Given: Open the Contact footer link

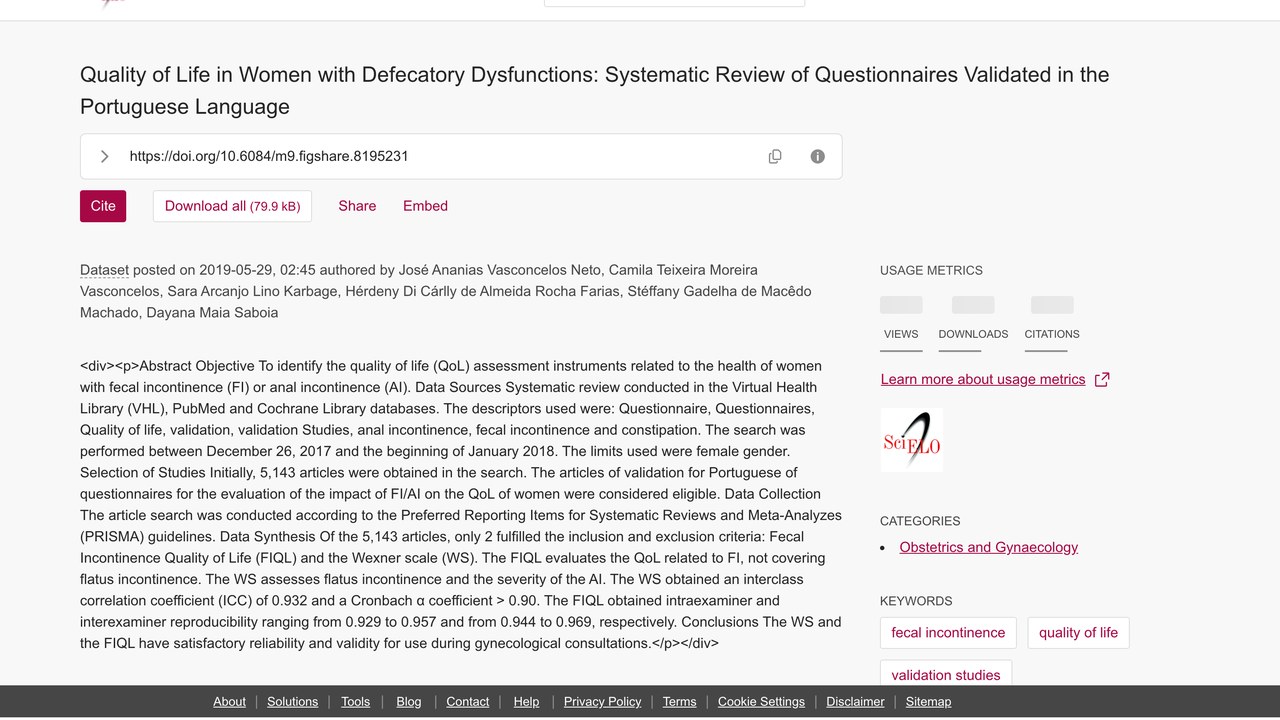Looking at the screenshot, I should (467, 702).
